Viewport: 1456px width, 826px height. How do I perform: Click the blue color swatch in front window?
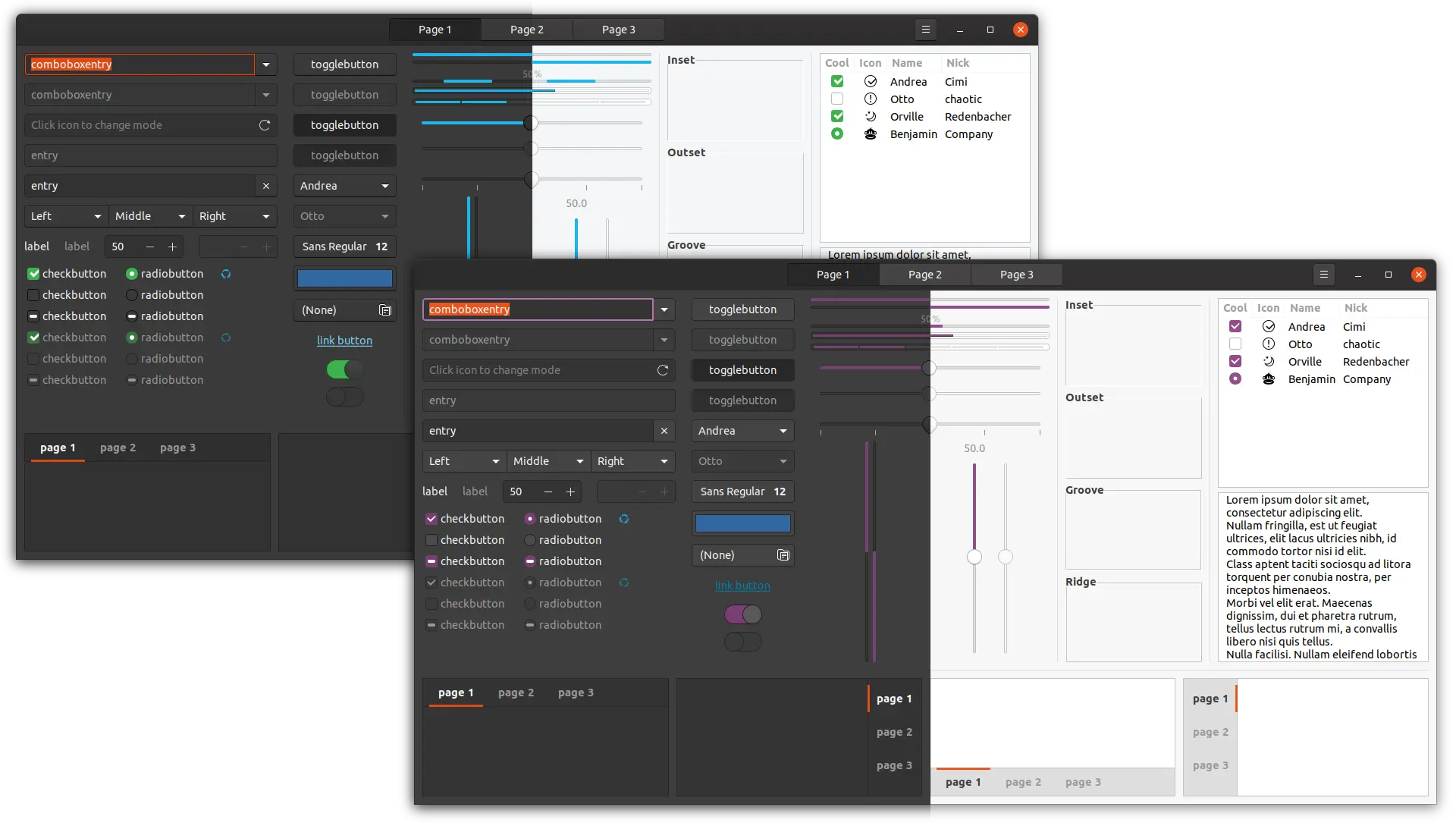742,523
